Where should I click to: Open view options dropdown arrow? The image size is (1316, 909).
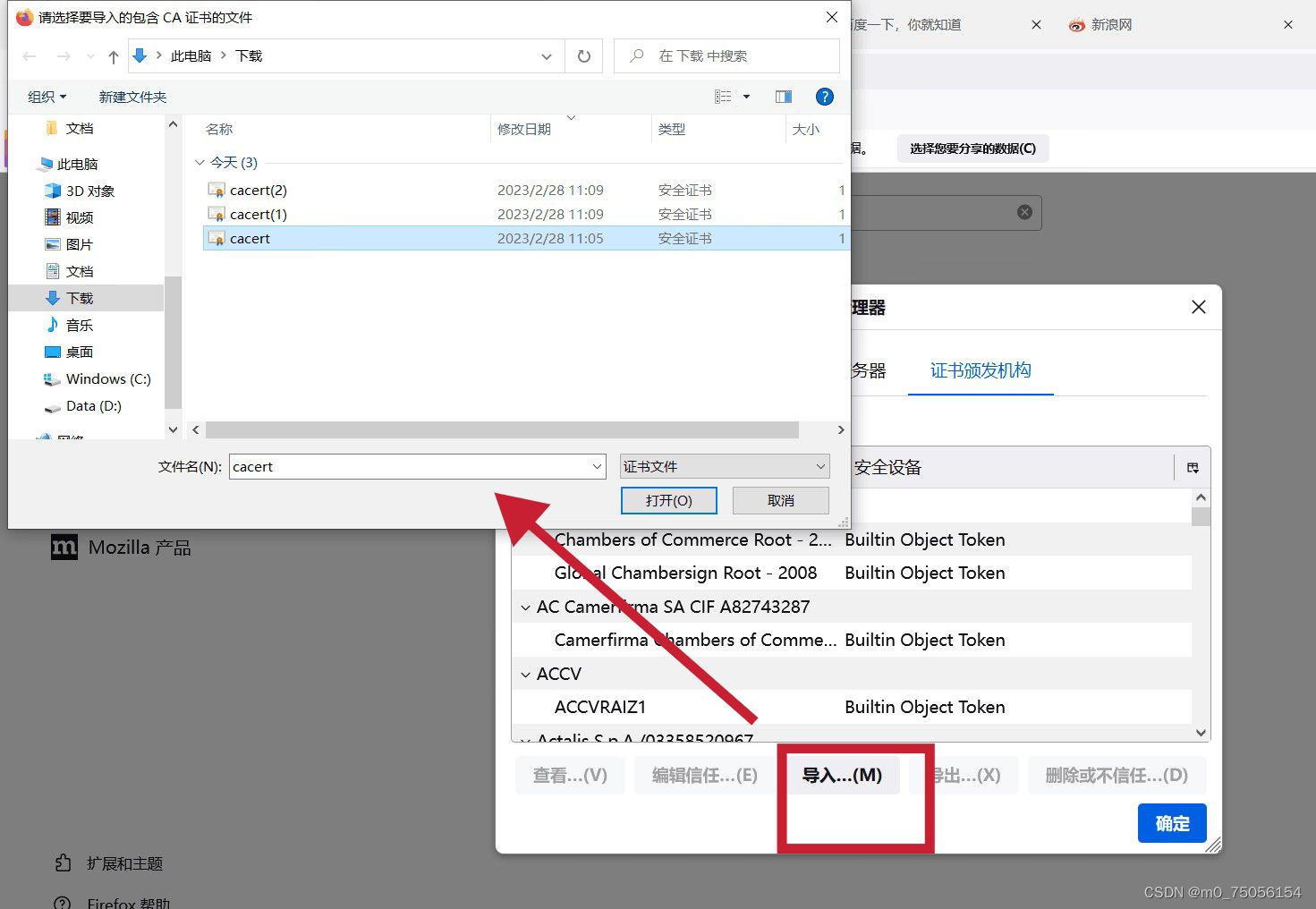(746, 97)
